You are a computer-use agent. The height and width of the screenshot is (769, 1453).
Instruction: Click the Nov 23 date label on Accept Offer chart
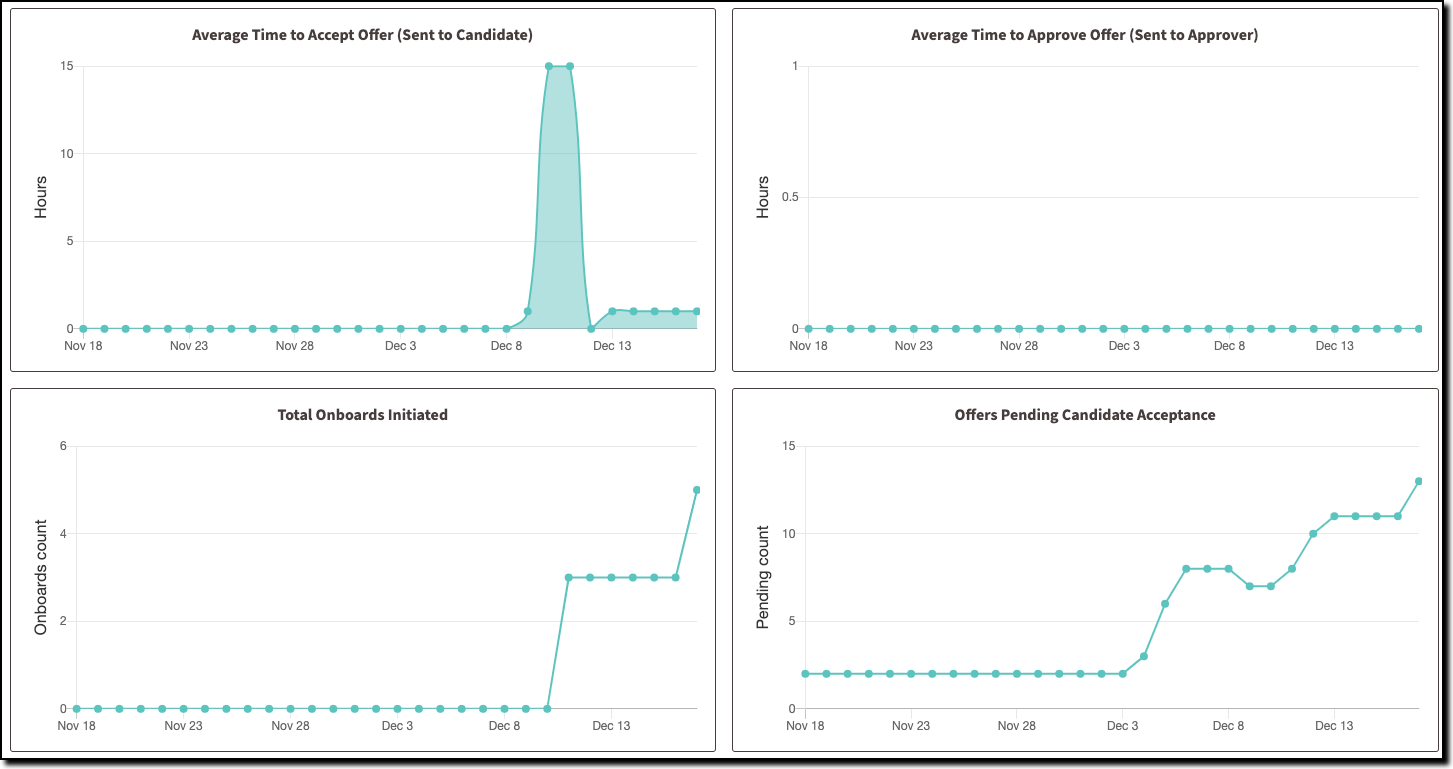point(187,345)
